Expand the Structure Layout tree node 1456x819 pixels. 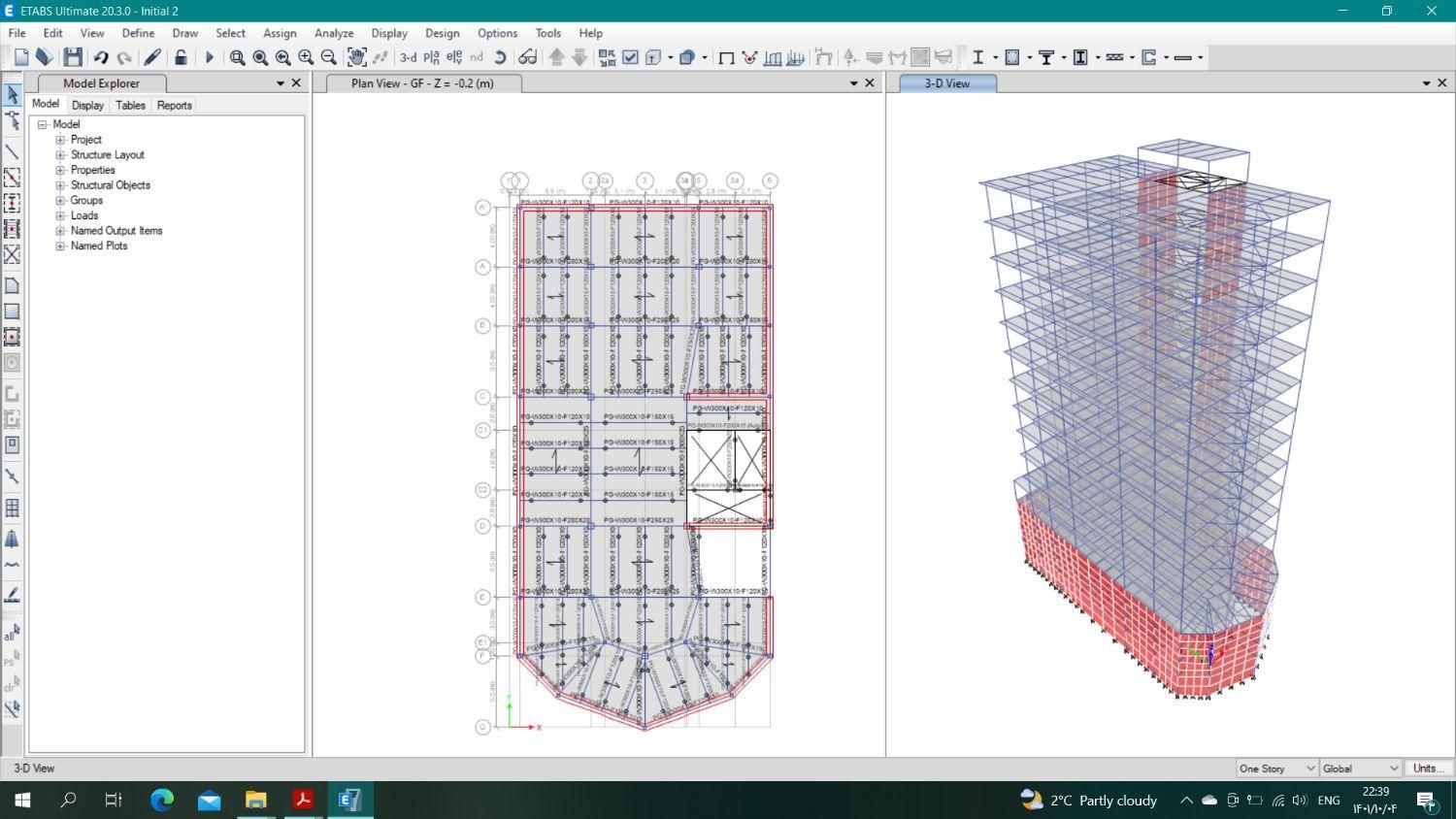point(60,155)
